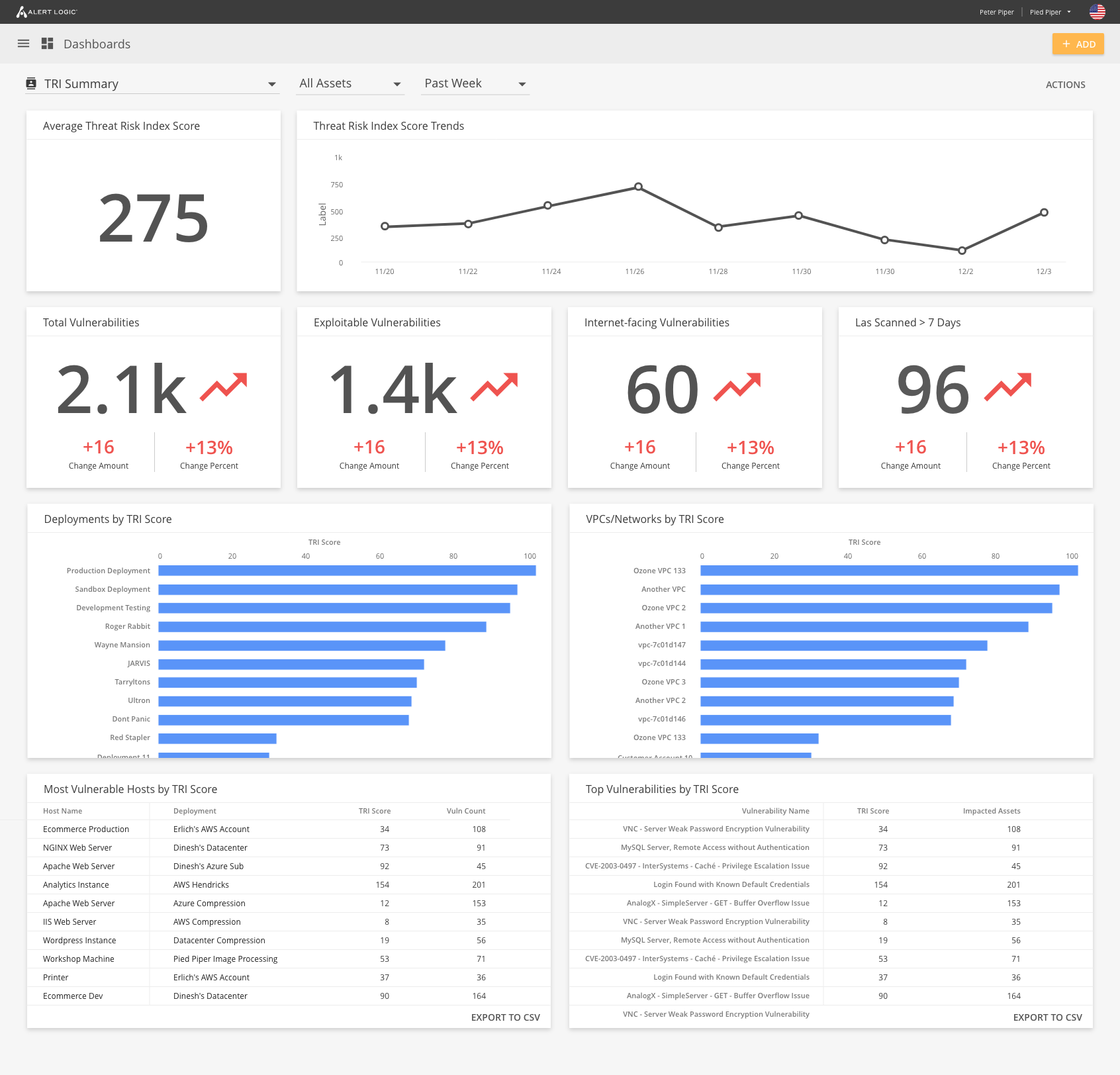Click Total Vulnerabilities upward trend arrow

pos(223,387)
